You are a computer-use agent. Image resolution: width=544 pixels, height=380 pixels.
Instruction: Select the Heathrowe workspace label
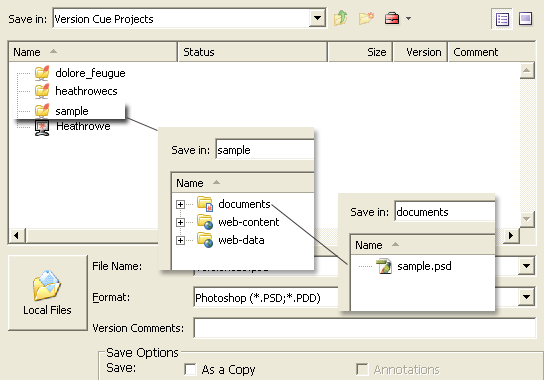tap(83, 126)
